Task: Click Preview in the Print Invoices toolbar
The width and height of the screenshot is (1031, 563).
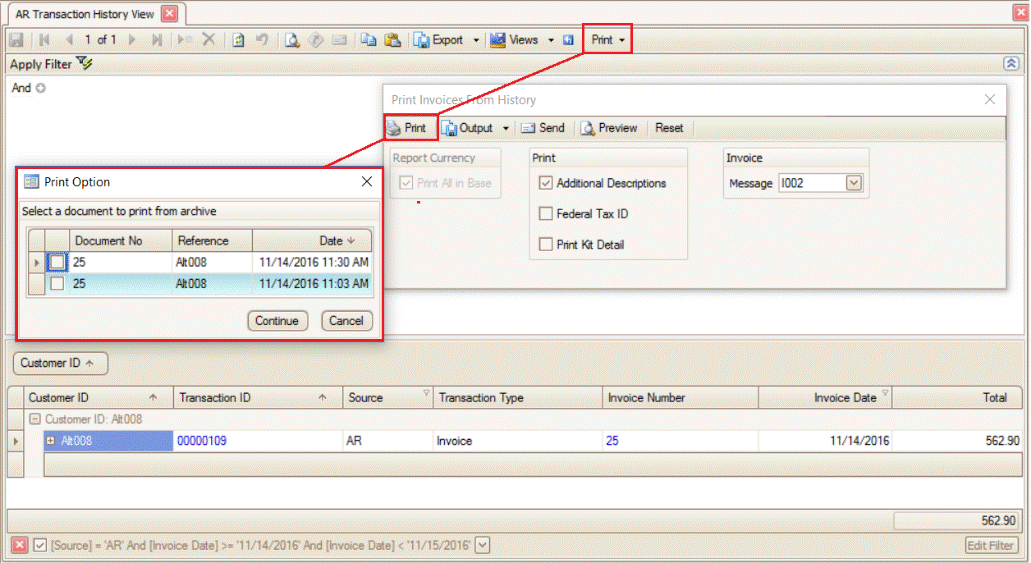Action: [x=609, y=128]
